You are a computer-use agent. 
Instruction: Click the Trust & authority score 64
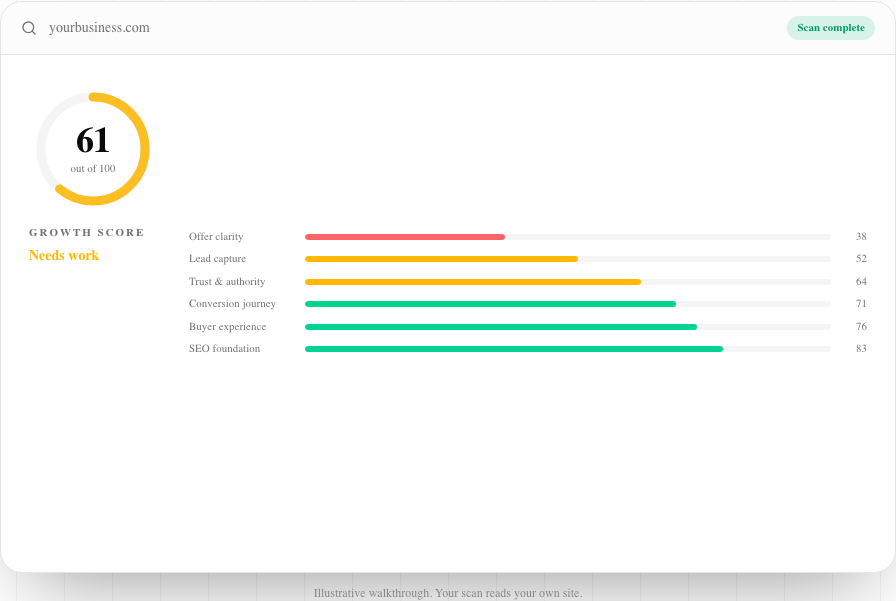(x=861, y=282)
